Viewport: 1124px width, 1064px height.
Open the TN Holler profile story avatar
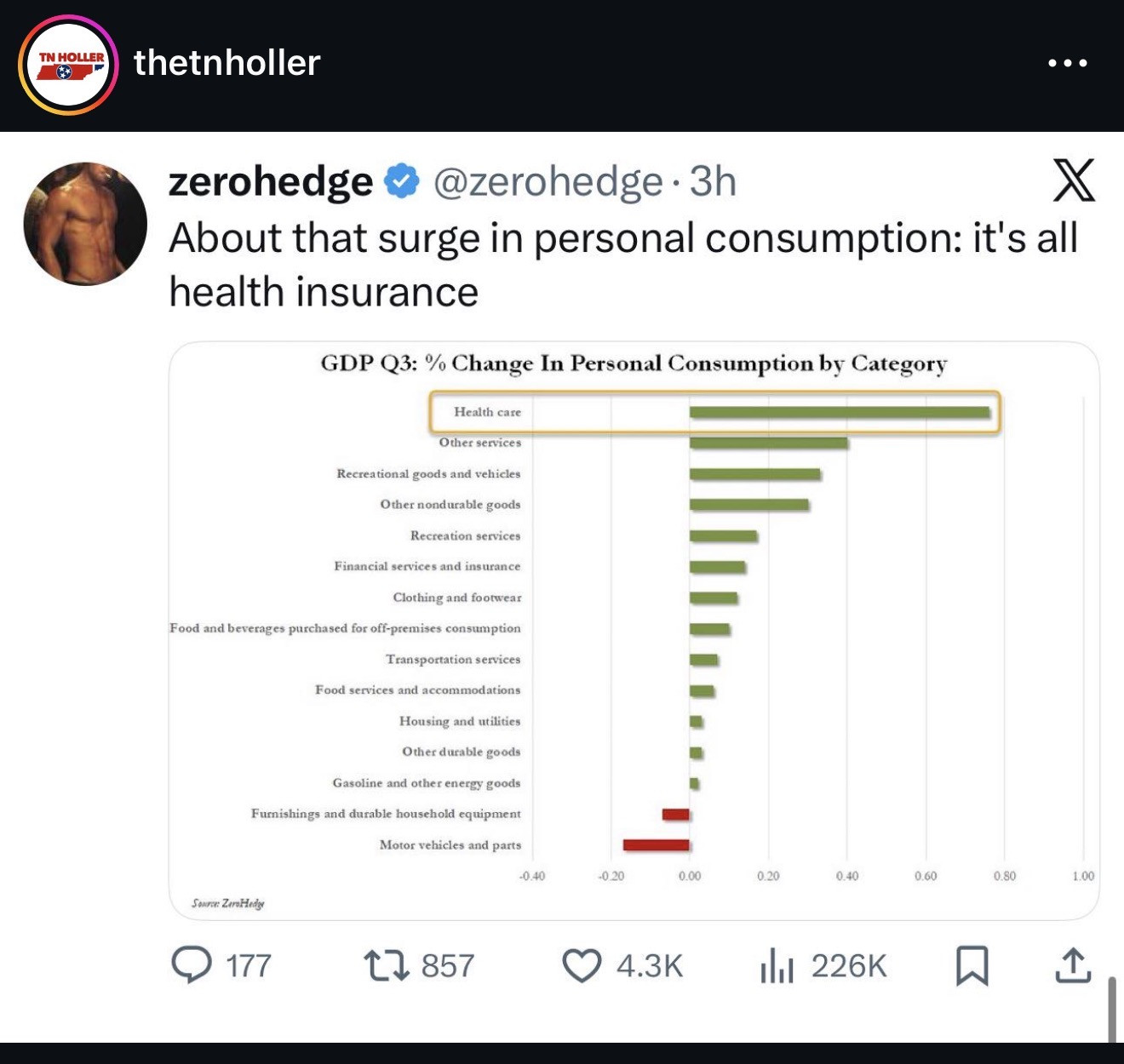point(68,65)
